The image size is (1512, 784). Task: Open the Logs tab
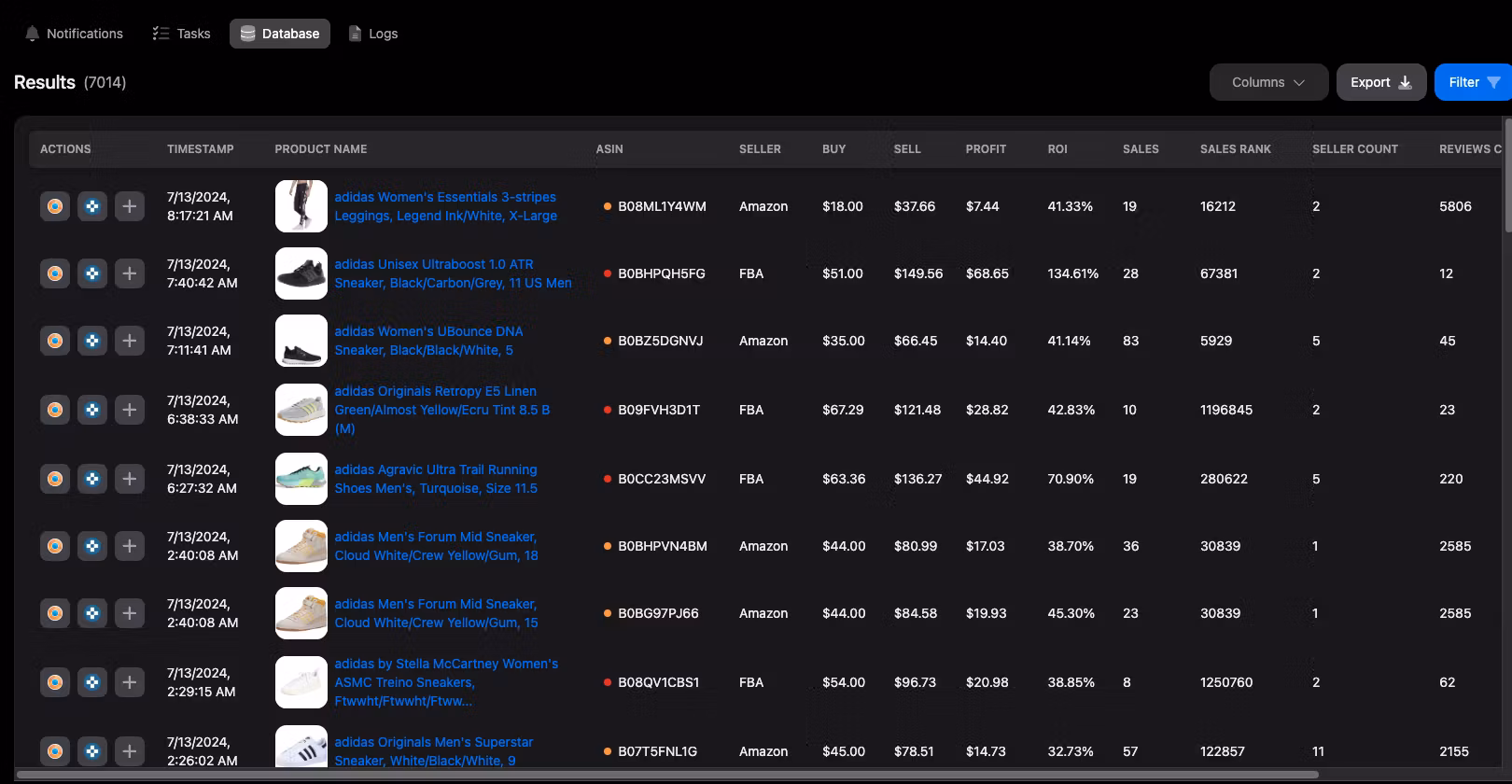tap(372, 34)
